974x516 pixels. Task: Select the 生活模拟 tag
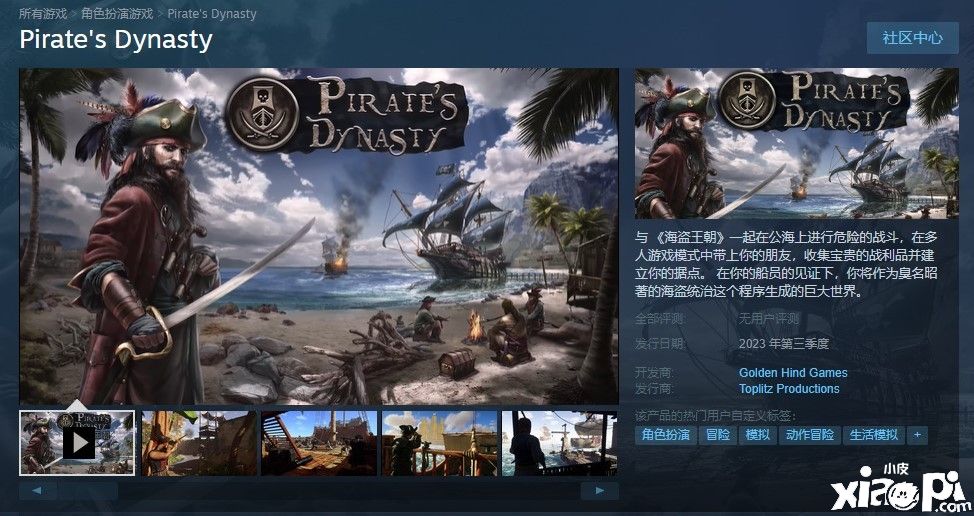click(x=874, y=435)
